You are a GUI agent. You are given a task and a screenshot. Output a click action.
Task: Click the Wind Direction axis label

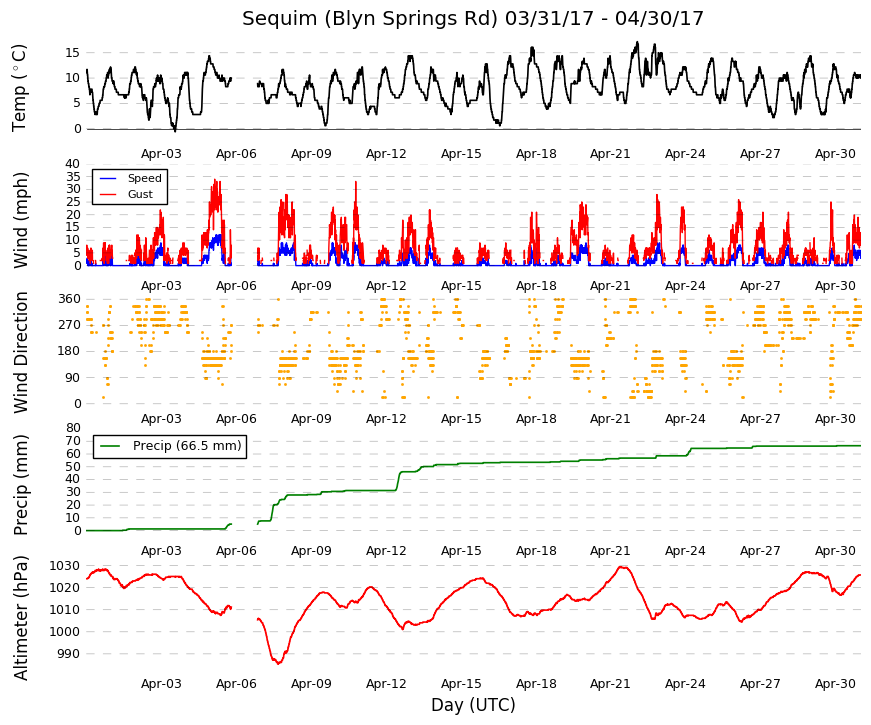(20, 352)
